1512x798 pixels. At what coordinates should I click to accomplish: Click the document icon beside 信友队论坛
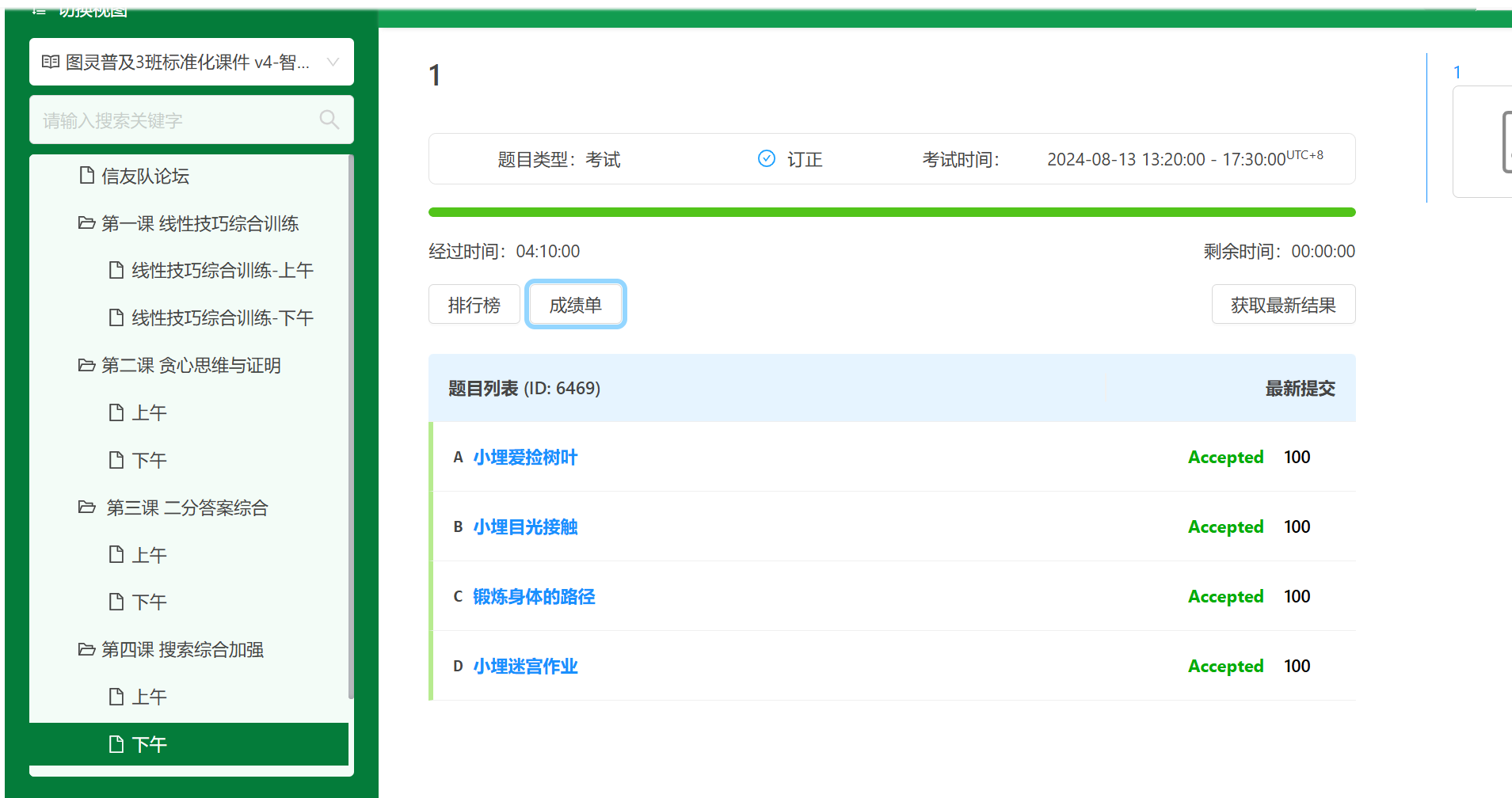[x=86, y=176]
